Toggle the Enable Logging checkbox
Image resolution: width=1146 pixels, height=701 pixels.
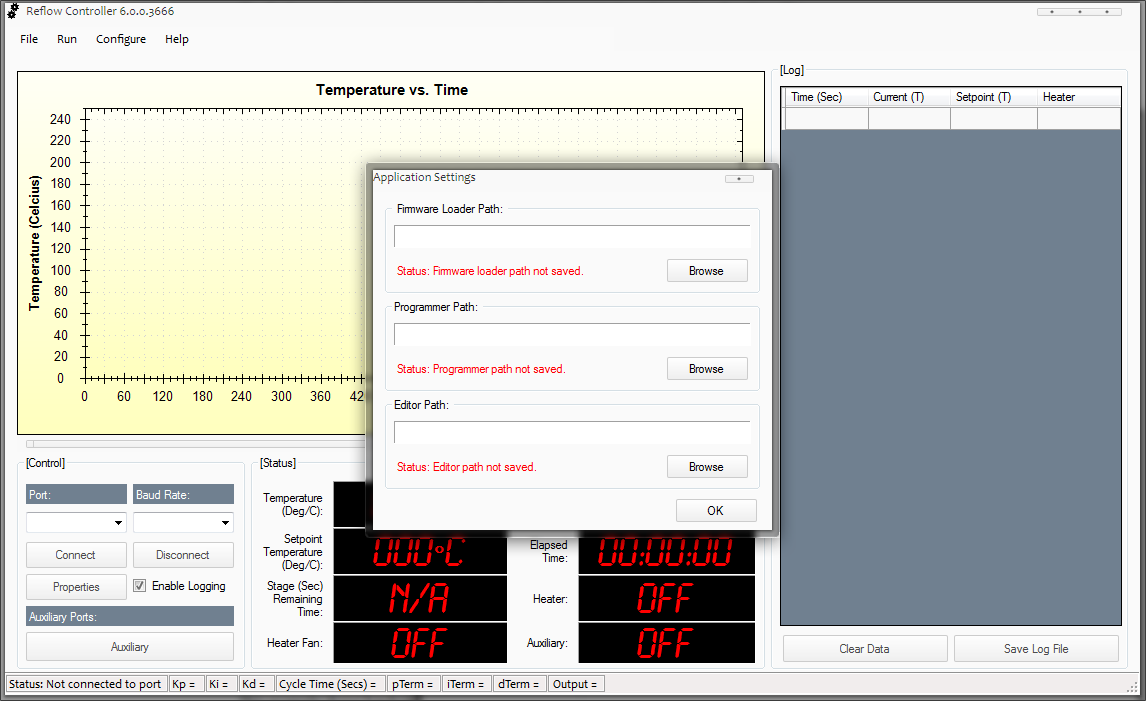(x=140, y=586)
